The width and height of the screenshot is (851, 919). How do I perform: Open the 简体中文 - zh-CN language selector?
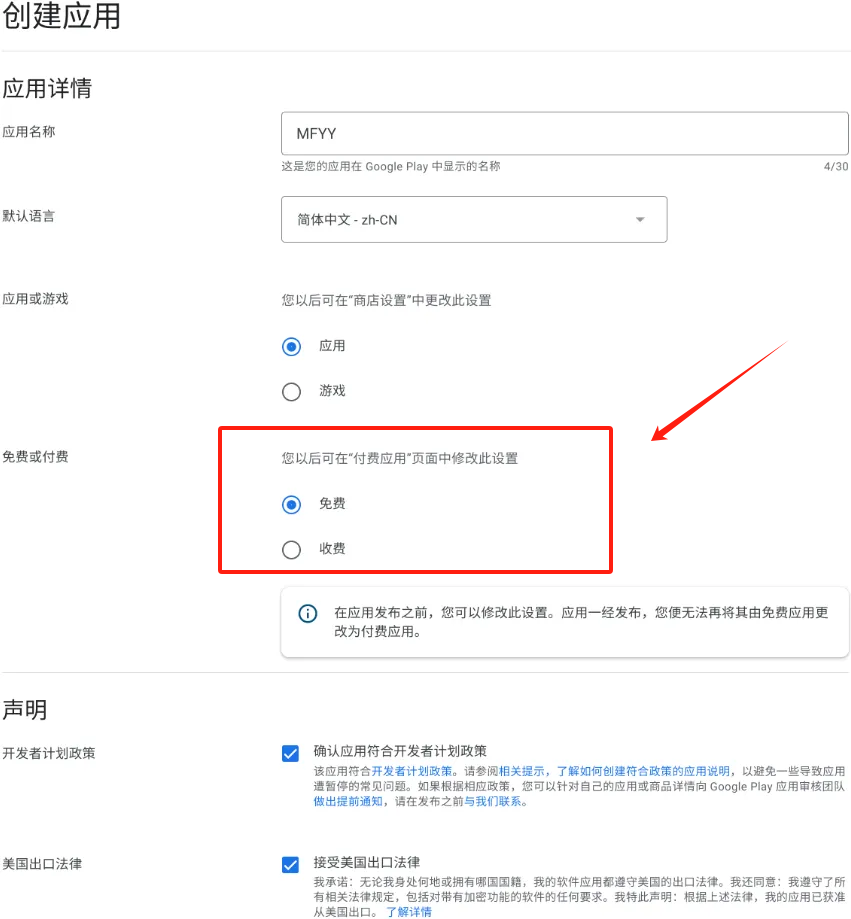pos(473,220)
